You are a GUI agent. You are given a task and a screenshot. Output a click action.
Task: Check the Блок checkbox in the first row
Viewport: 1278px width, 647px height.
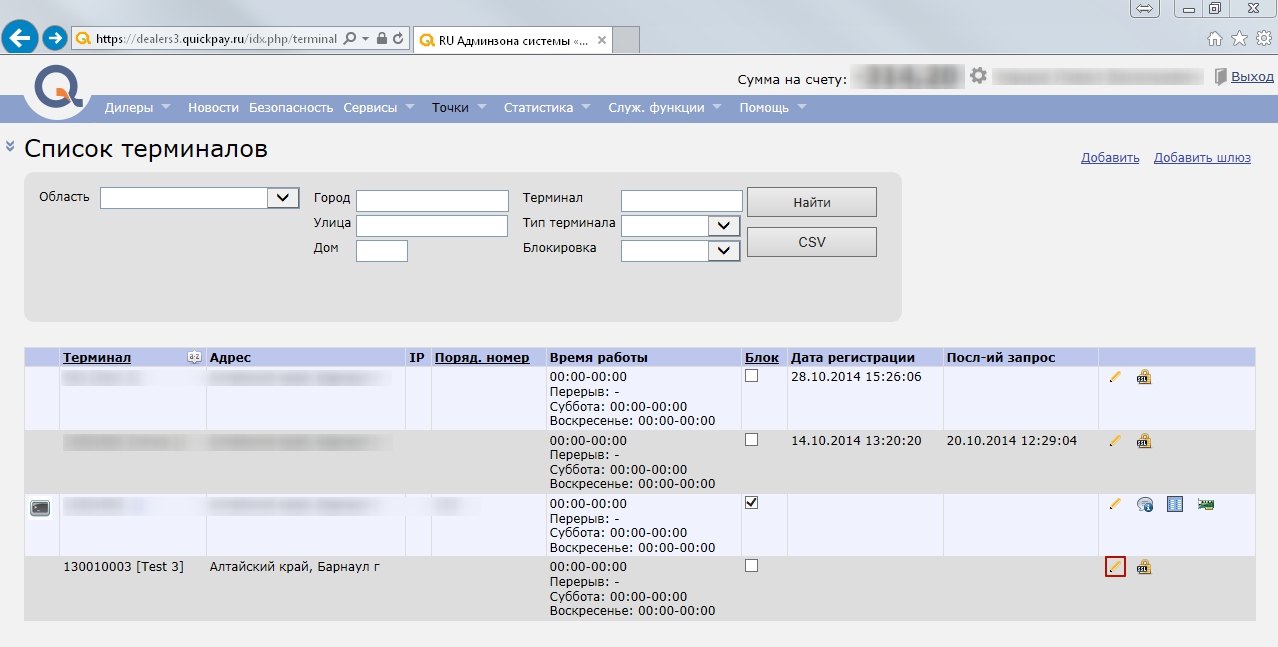[752, 376]
